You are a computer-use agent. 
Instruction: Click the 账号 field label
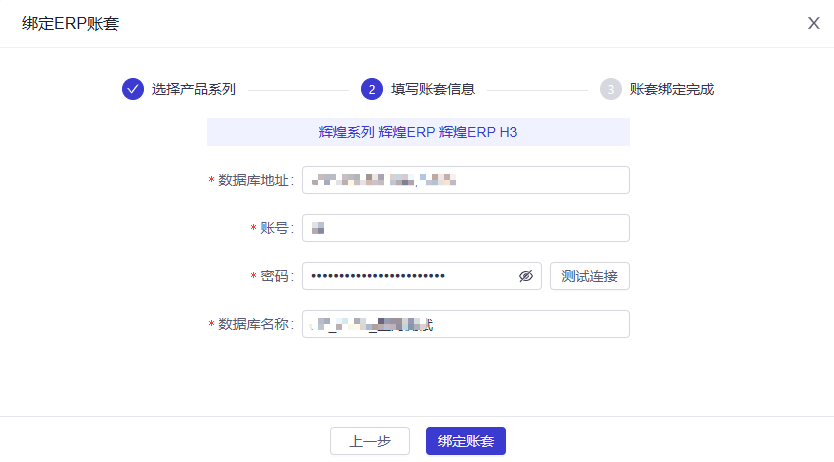(277, 228)
